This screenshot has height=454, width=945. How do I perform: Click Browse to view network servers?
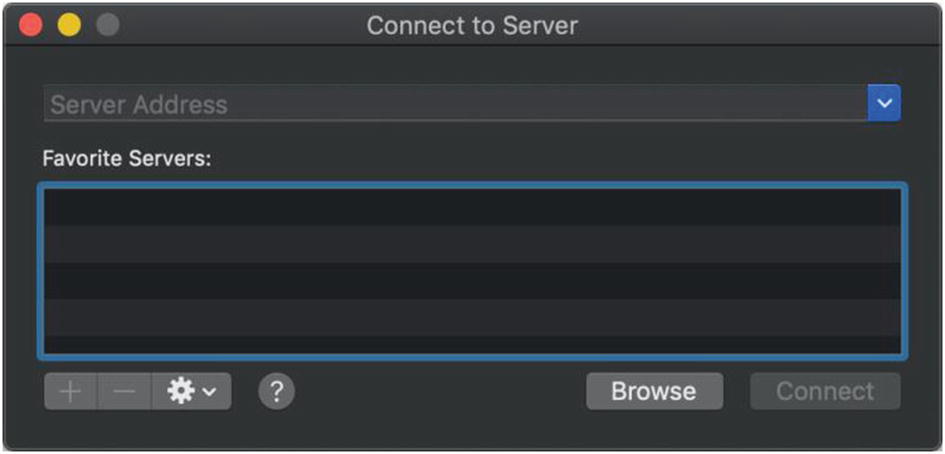tap(654, 391)
